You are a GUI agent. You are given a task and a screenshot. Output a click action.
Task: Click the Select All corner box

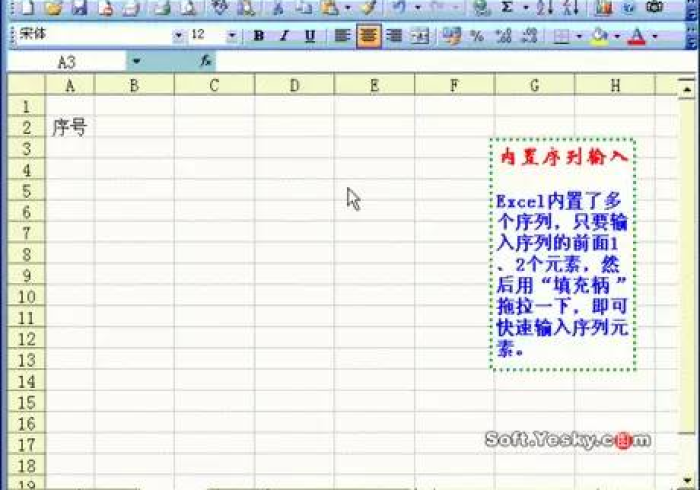click(x=26, y=85)
